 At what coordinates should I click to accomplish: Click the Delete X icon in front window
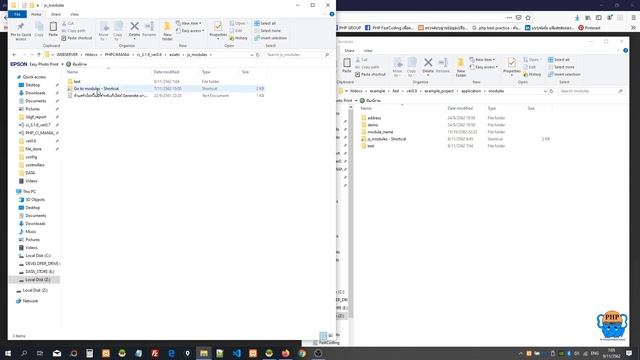134,27
